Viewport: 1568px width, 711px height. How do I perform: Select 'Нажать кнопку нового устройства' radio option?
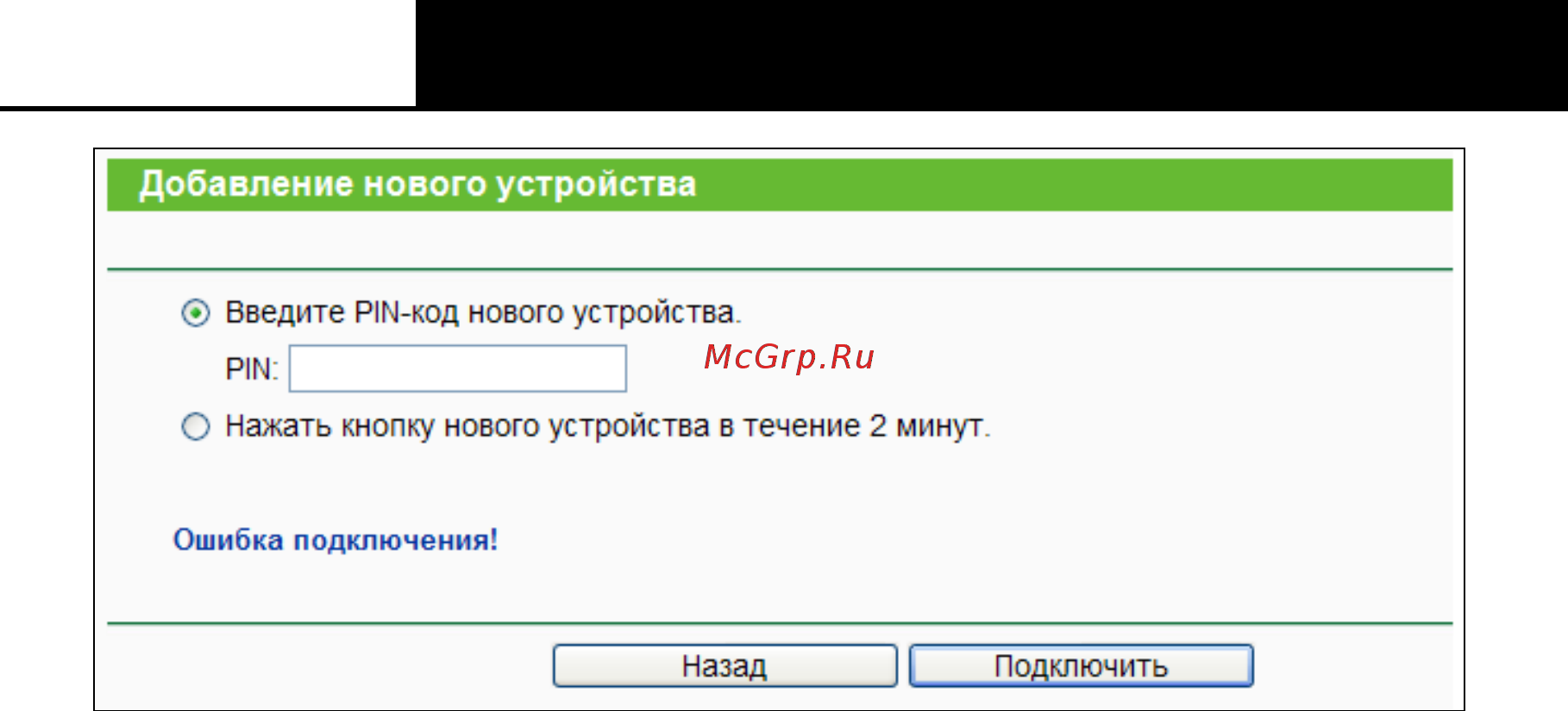pyautogui.click(x=196, y=426)
